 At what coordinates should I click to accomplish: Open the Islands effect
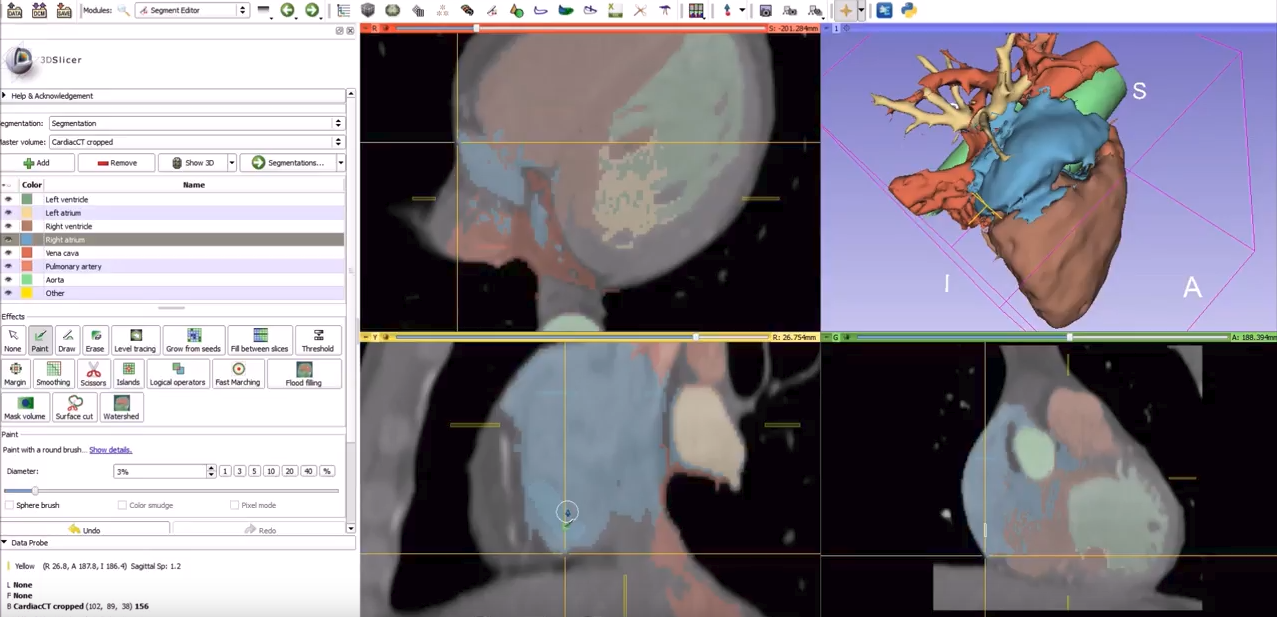128,374
